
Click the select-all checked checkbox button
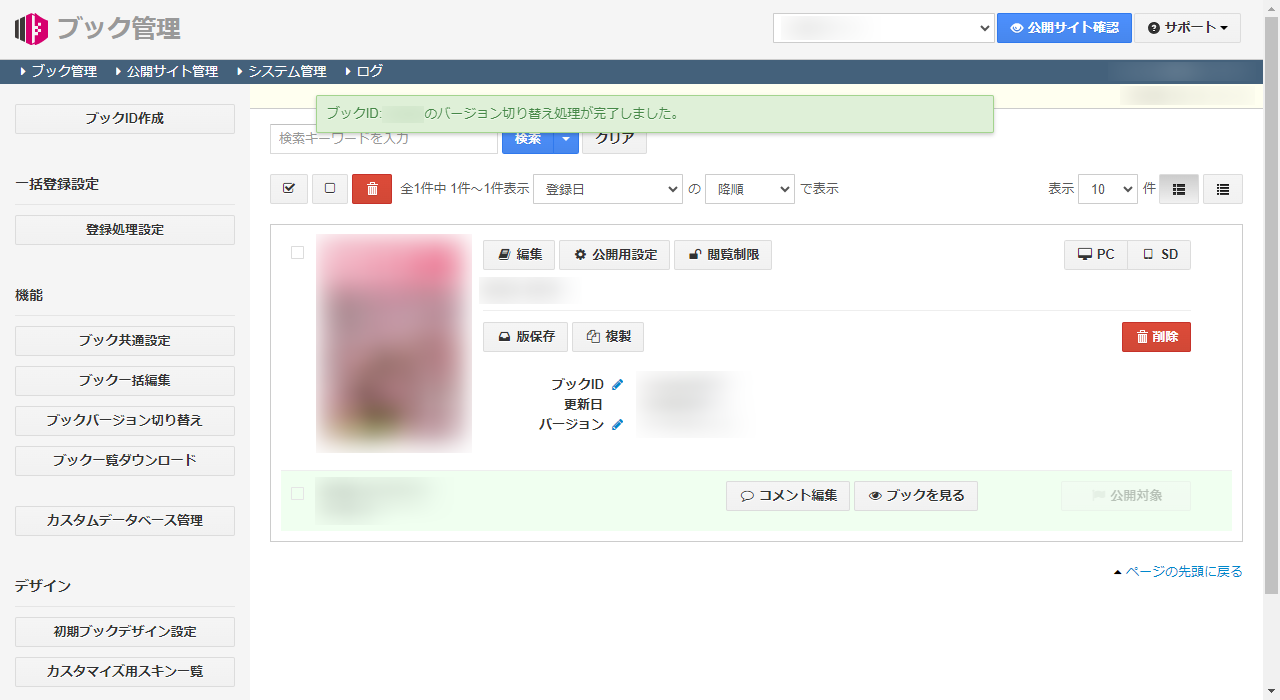click(x=288, y=189)
